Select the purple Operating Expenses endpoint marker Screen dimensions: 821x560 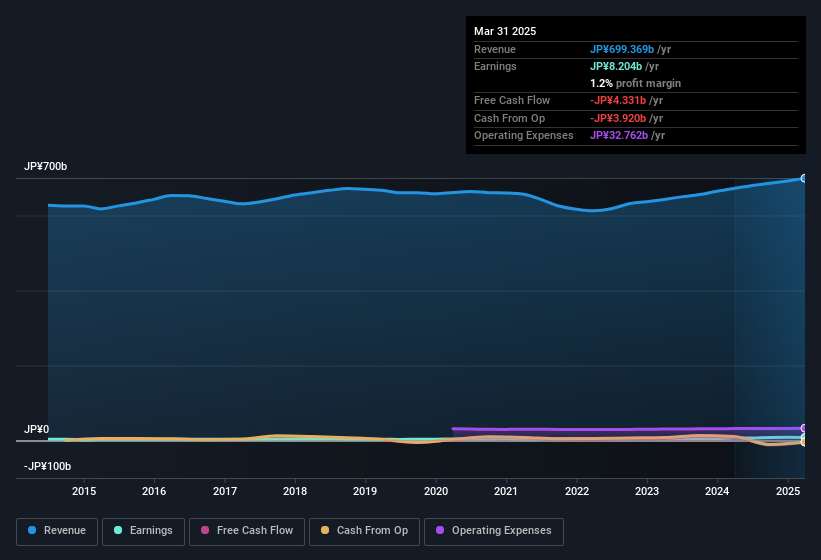click(x=804, y=428)
